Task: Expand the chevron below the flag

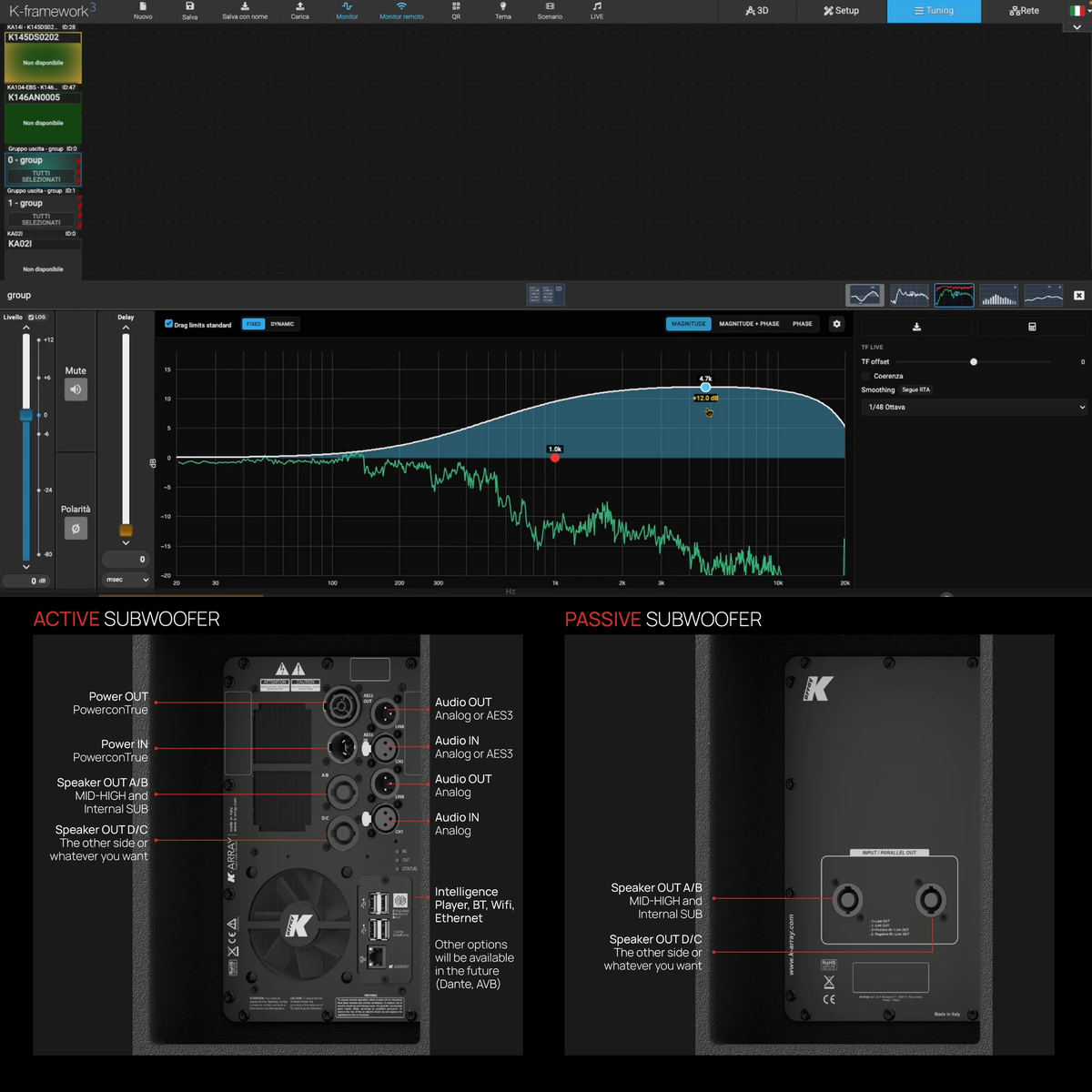Action: tap(1077, 28)
